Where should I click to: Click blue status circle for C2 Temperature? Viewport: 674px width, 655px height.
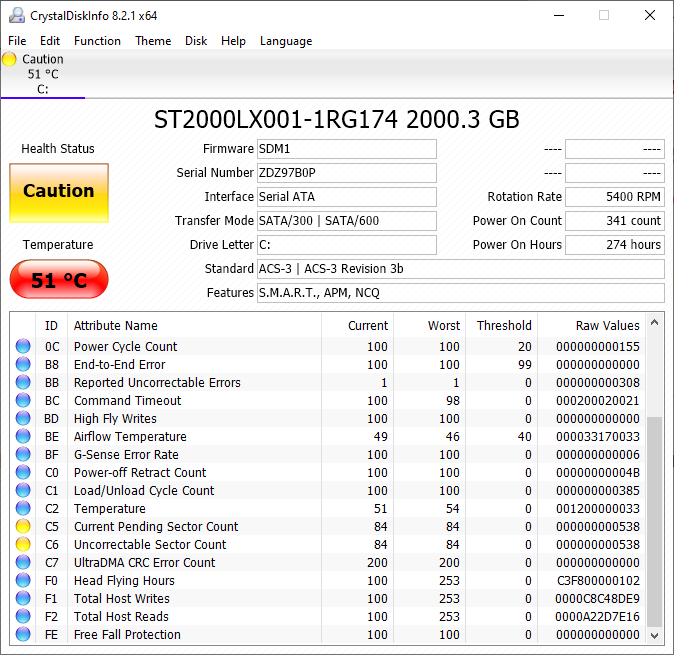pos(23,508)
